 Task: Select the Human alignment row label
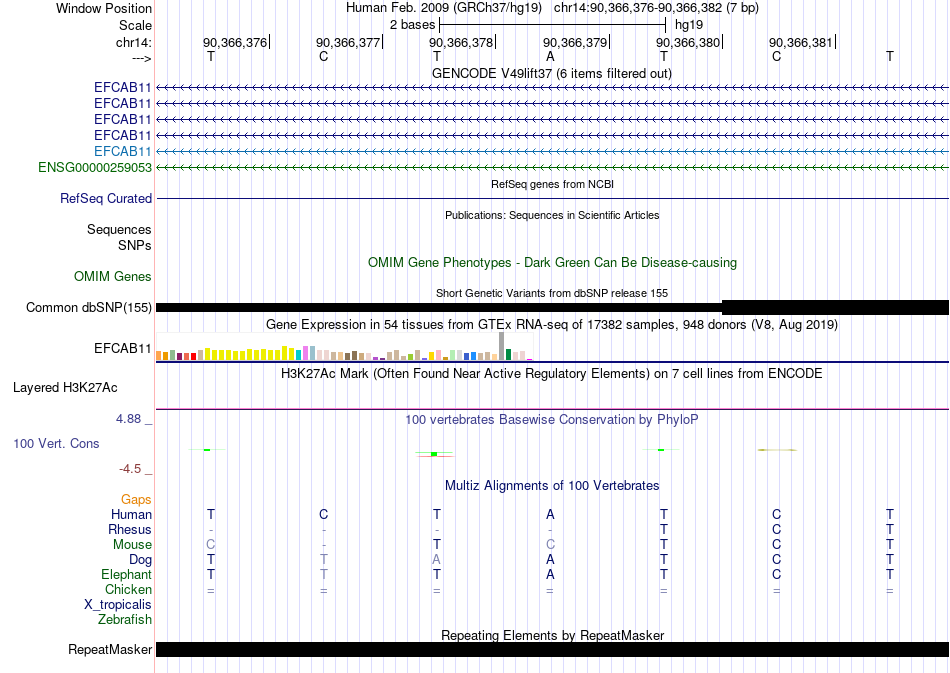click(131, 514)
